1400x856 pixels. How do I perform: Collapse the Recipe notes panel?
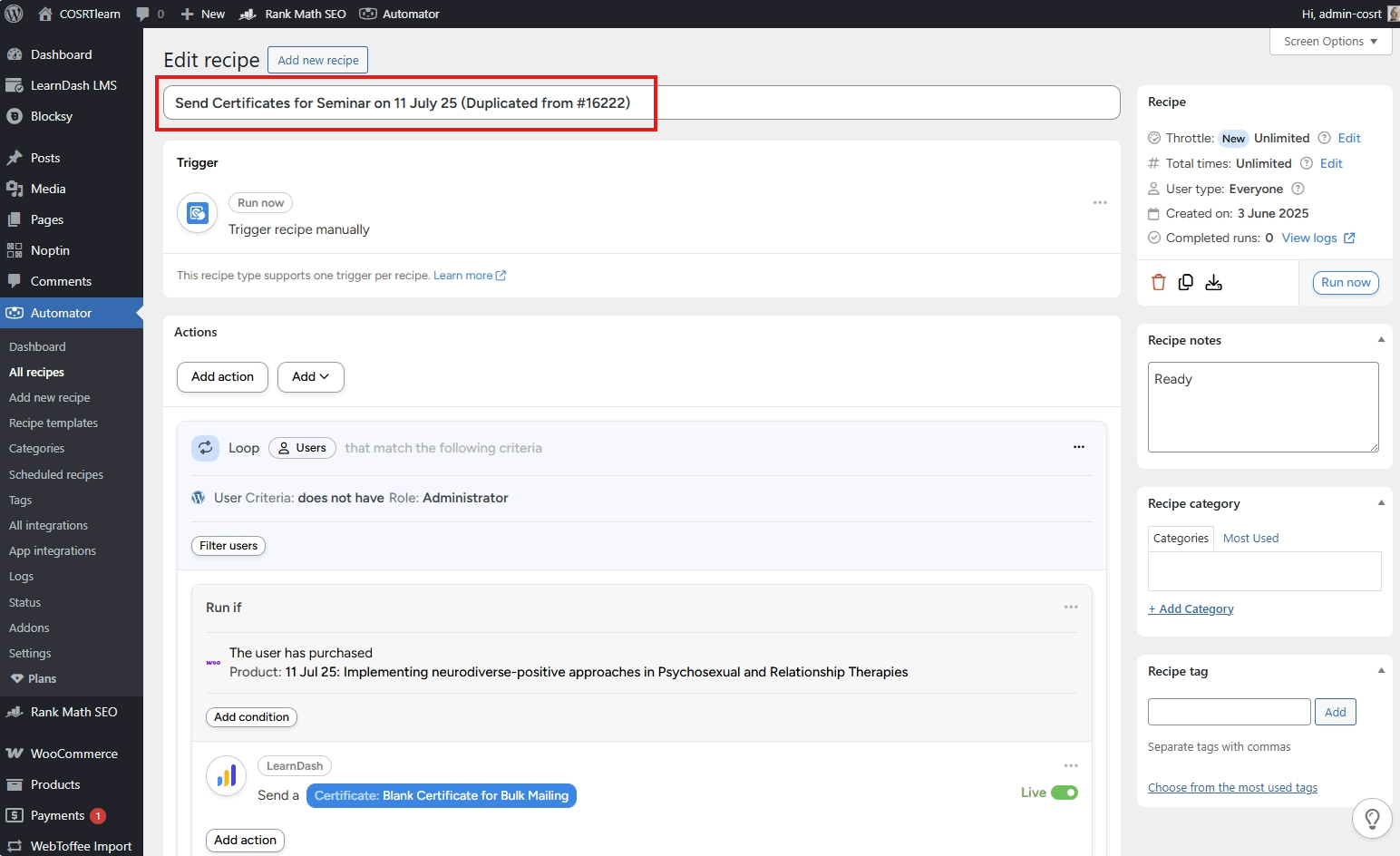1381,340
